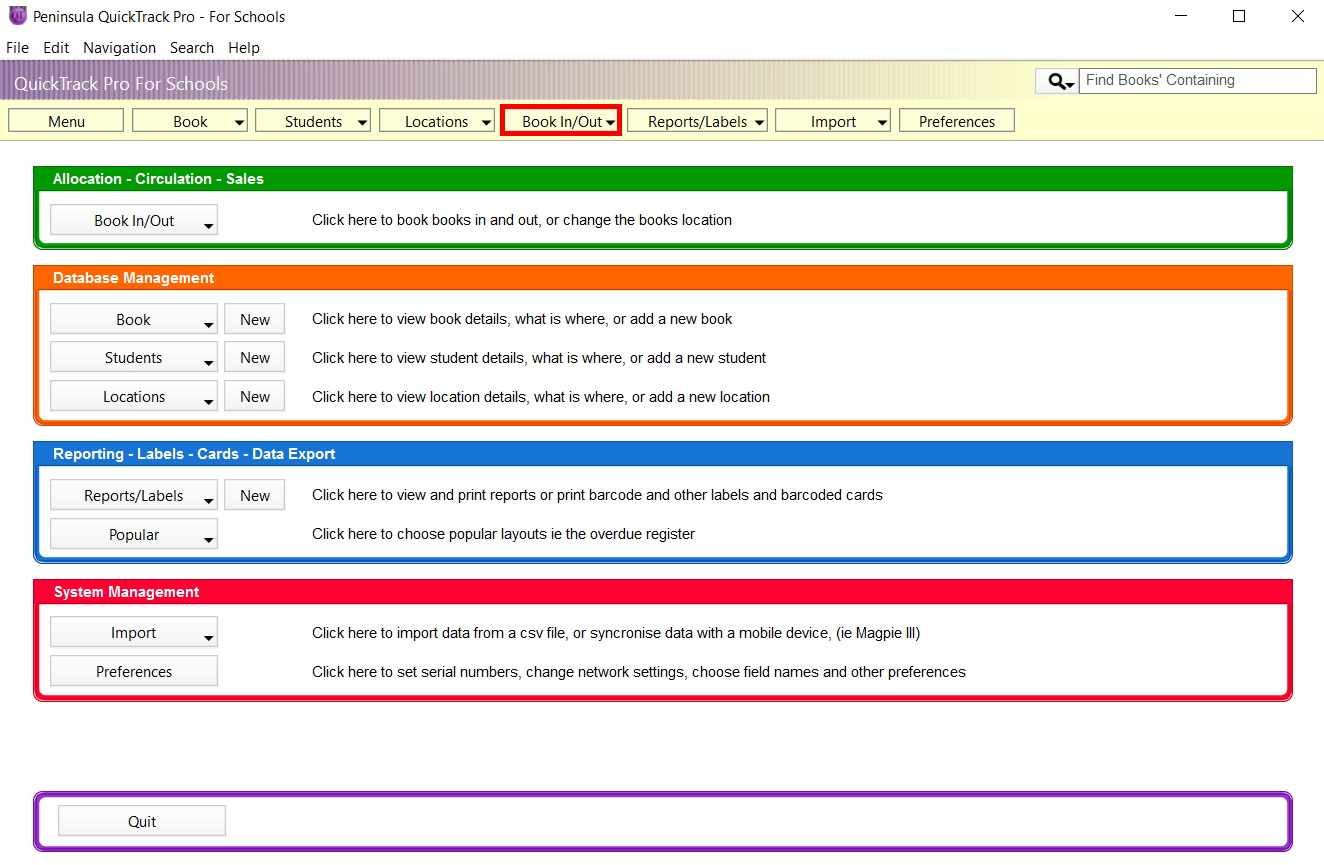Click the Menu toolbar button
Screen dimensions: 1324x865
(66, 121)
